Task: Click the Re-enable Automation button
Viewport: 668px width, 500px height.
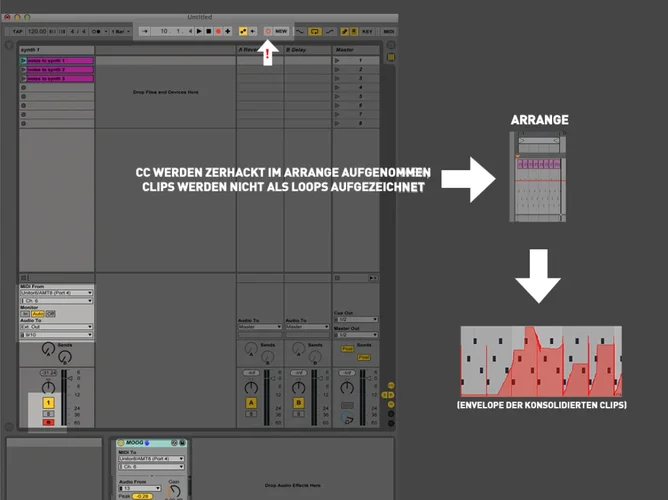Action: tap(253, 31)
